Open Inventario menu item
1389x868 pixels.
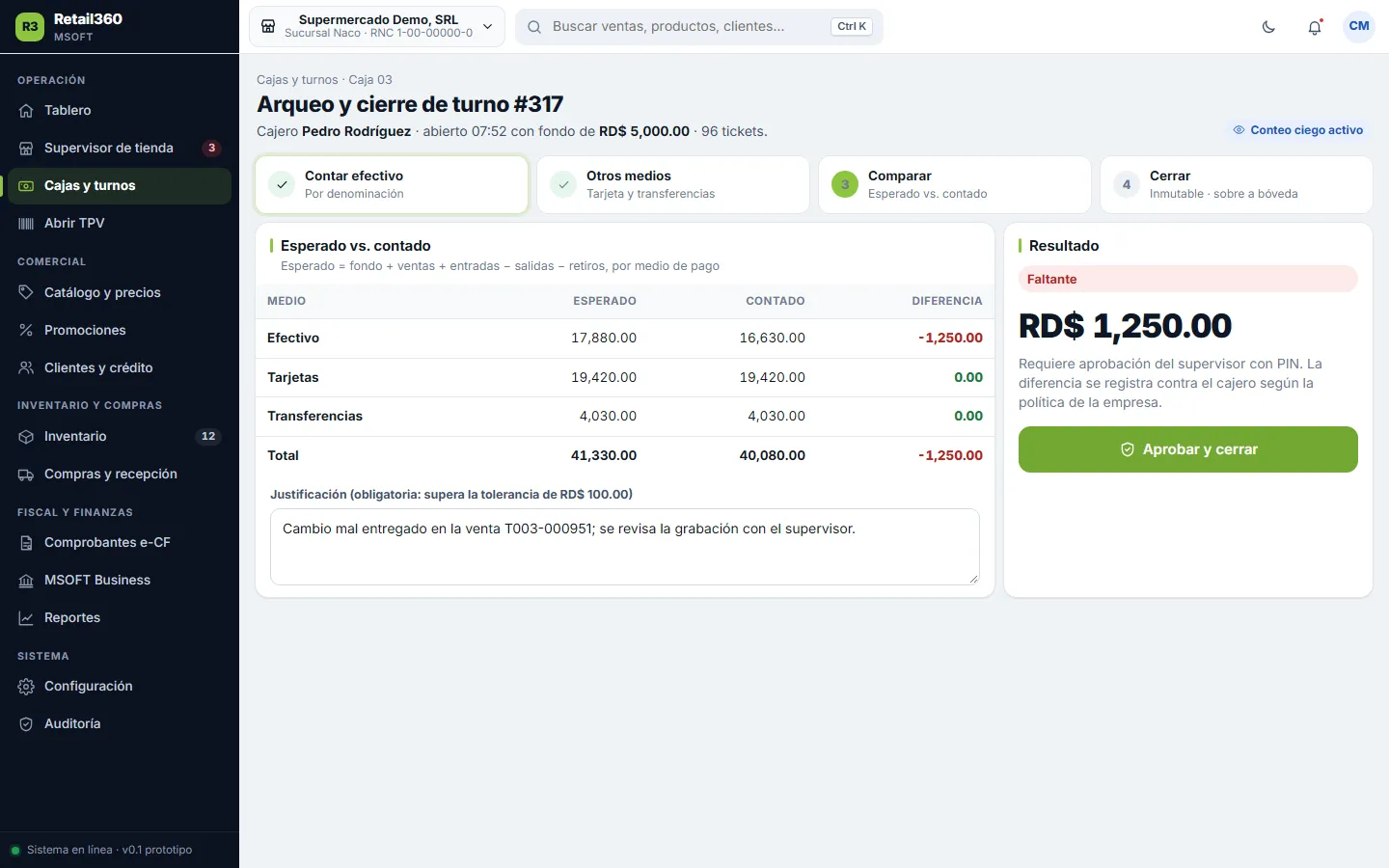(x=120, y=437)
